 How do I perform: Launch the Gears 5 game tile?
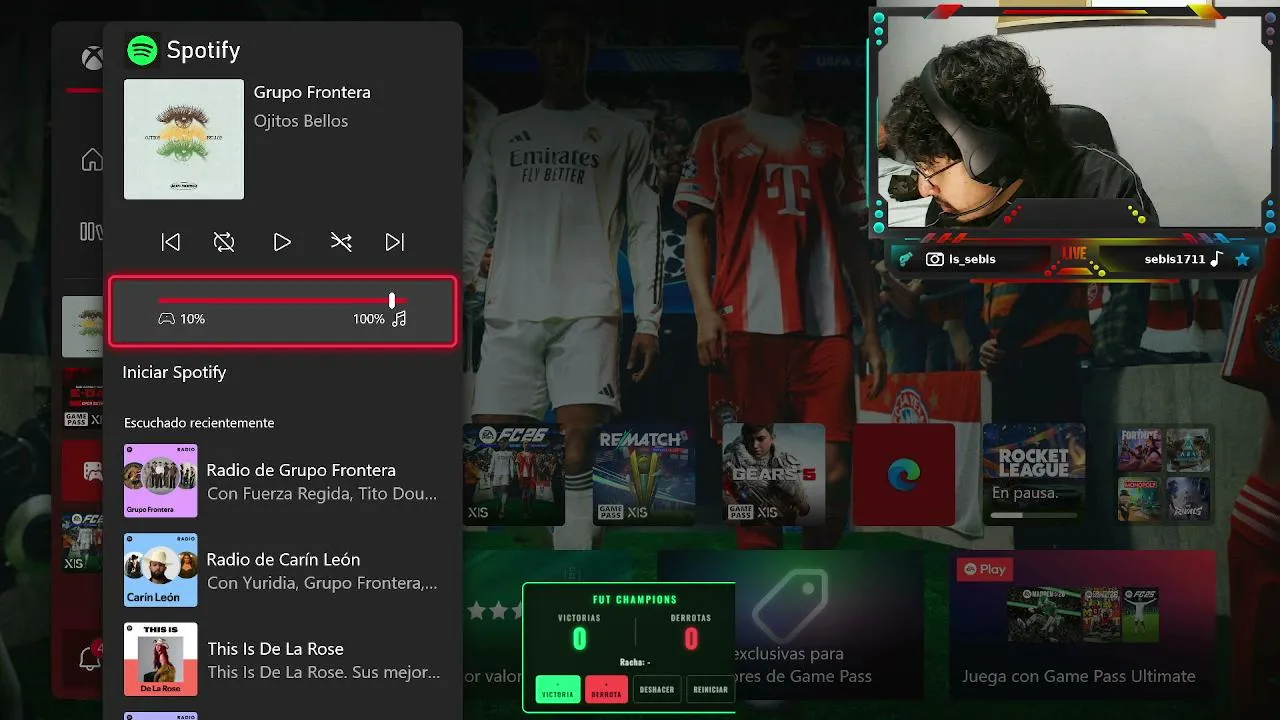click(773, 474)
